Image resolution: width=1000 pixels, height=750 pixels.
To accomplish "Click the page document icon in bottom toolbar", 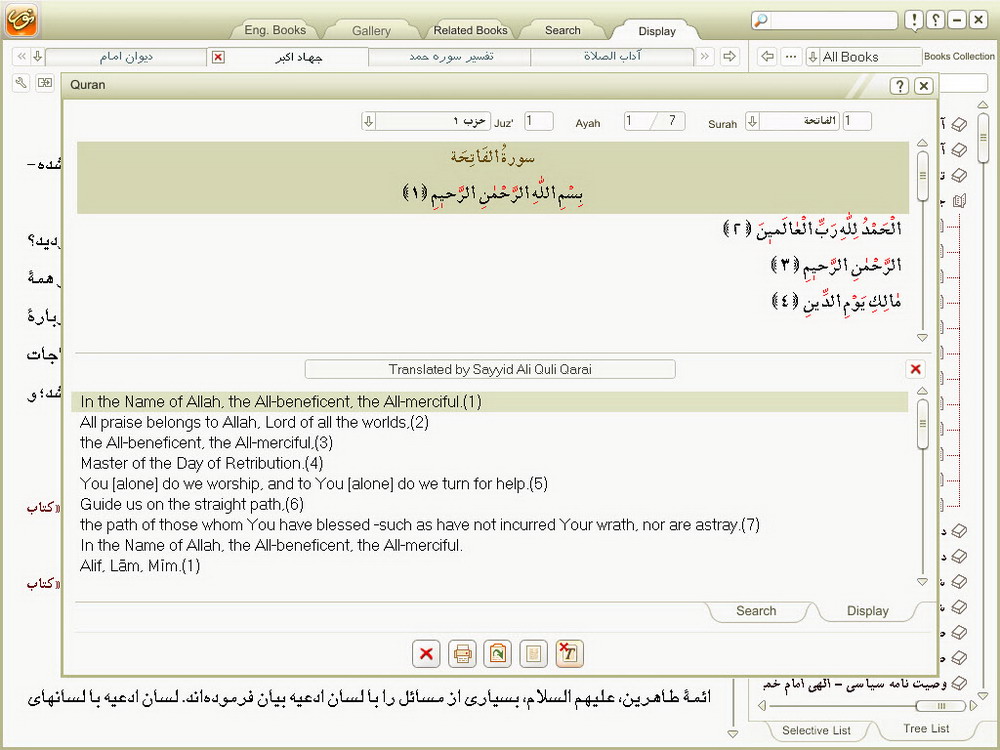I will click(x=533, y=654).
